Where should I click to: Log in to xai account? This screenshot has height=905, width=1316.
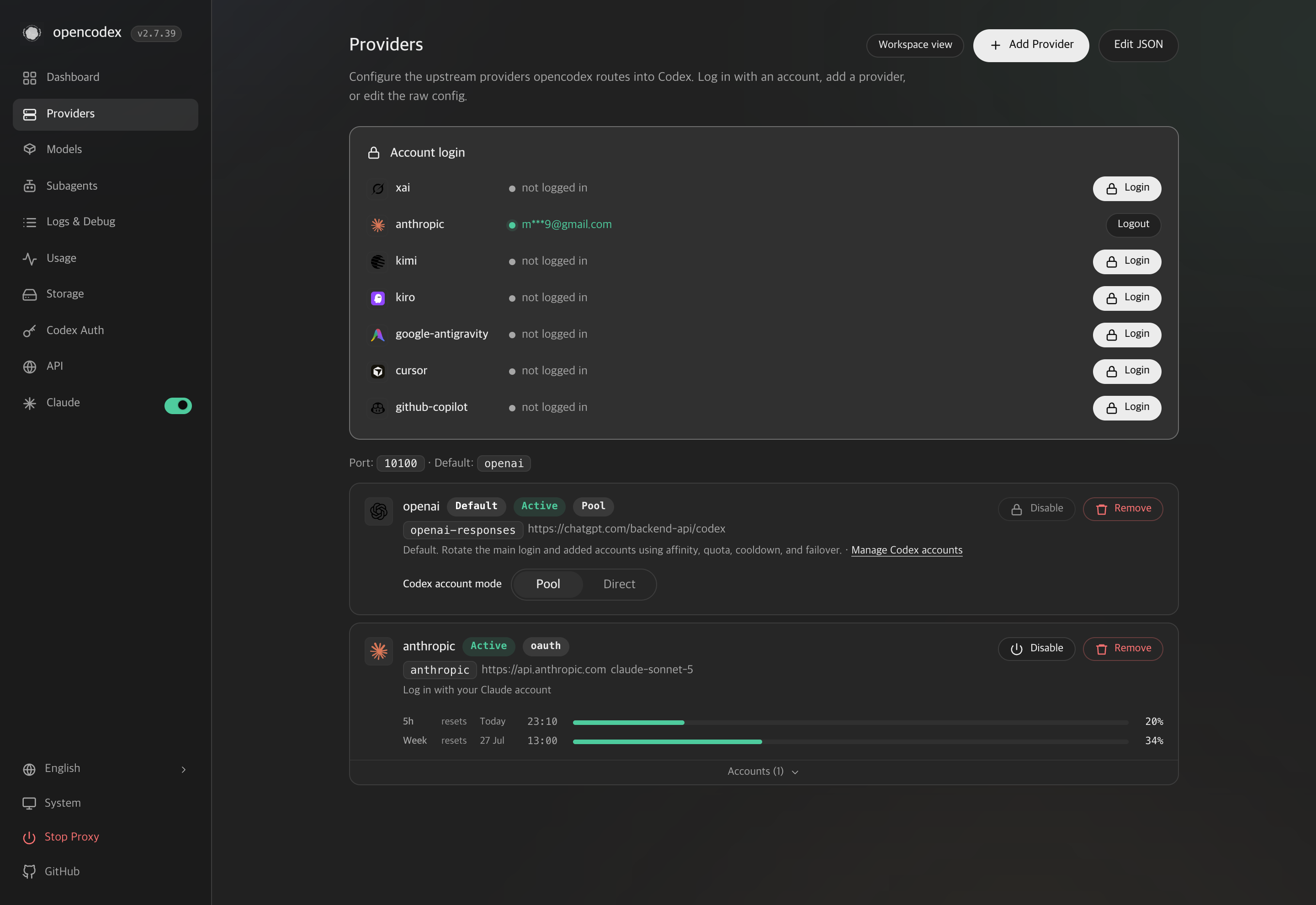point(1127,188)
